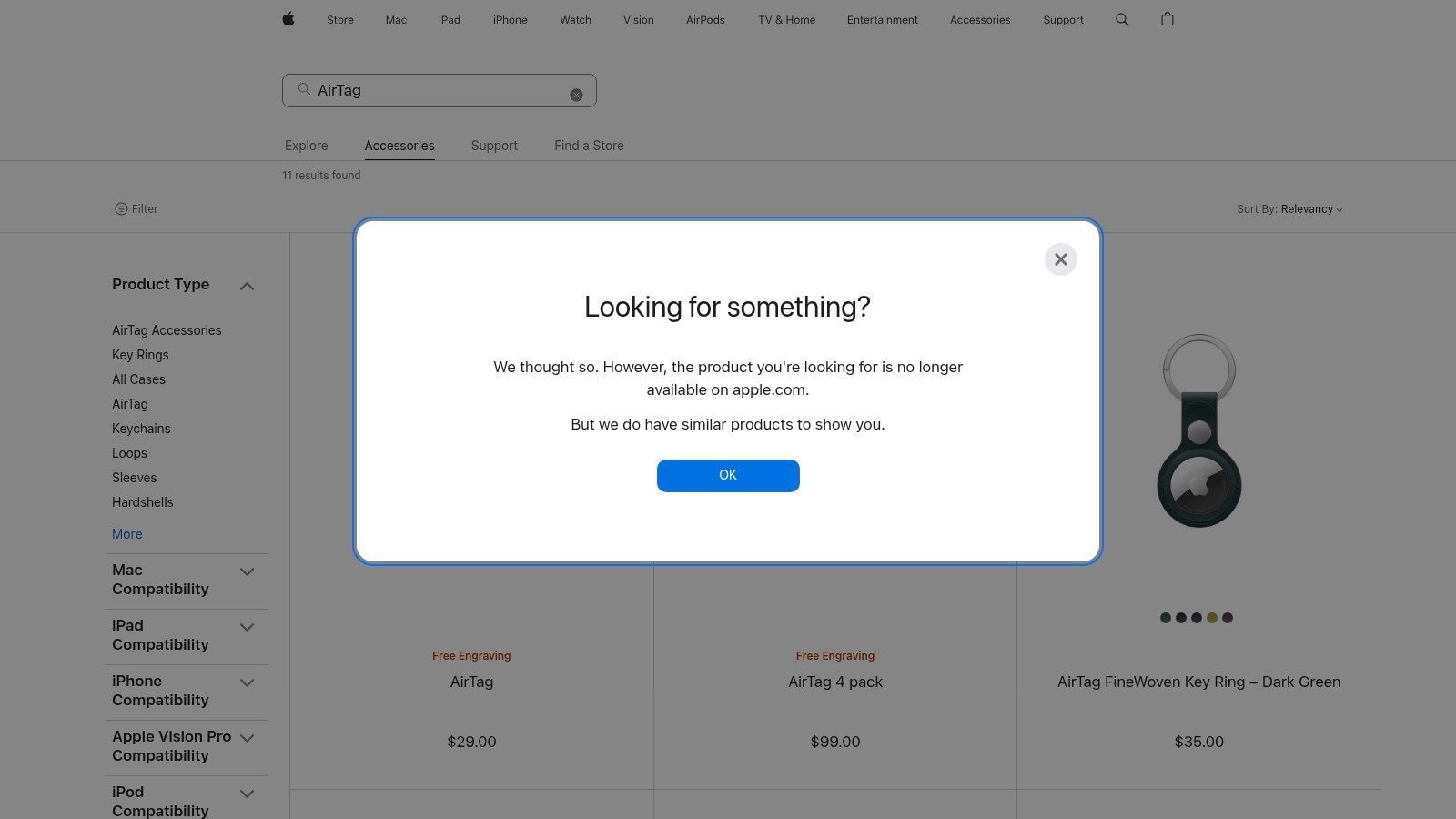Click OK in the Looking for something dialog
The height and width of the screenshot is (819, 1456).
tap(728, 476)
